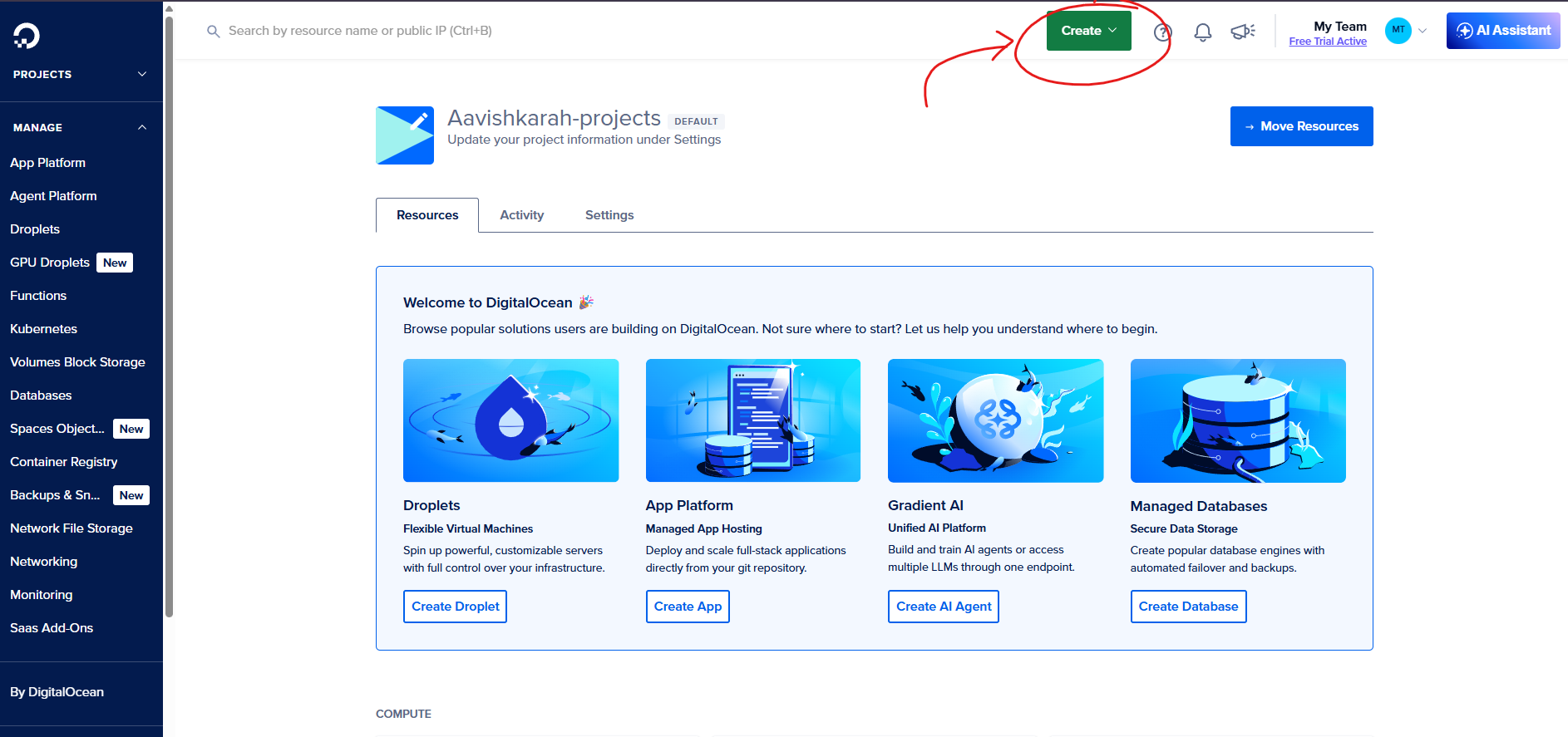Click the Aavishkarah-projects title
Screen dimensions: 1568x737
[554, 118]
